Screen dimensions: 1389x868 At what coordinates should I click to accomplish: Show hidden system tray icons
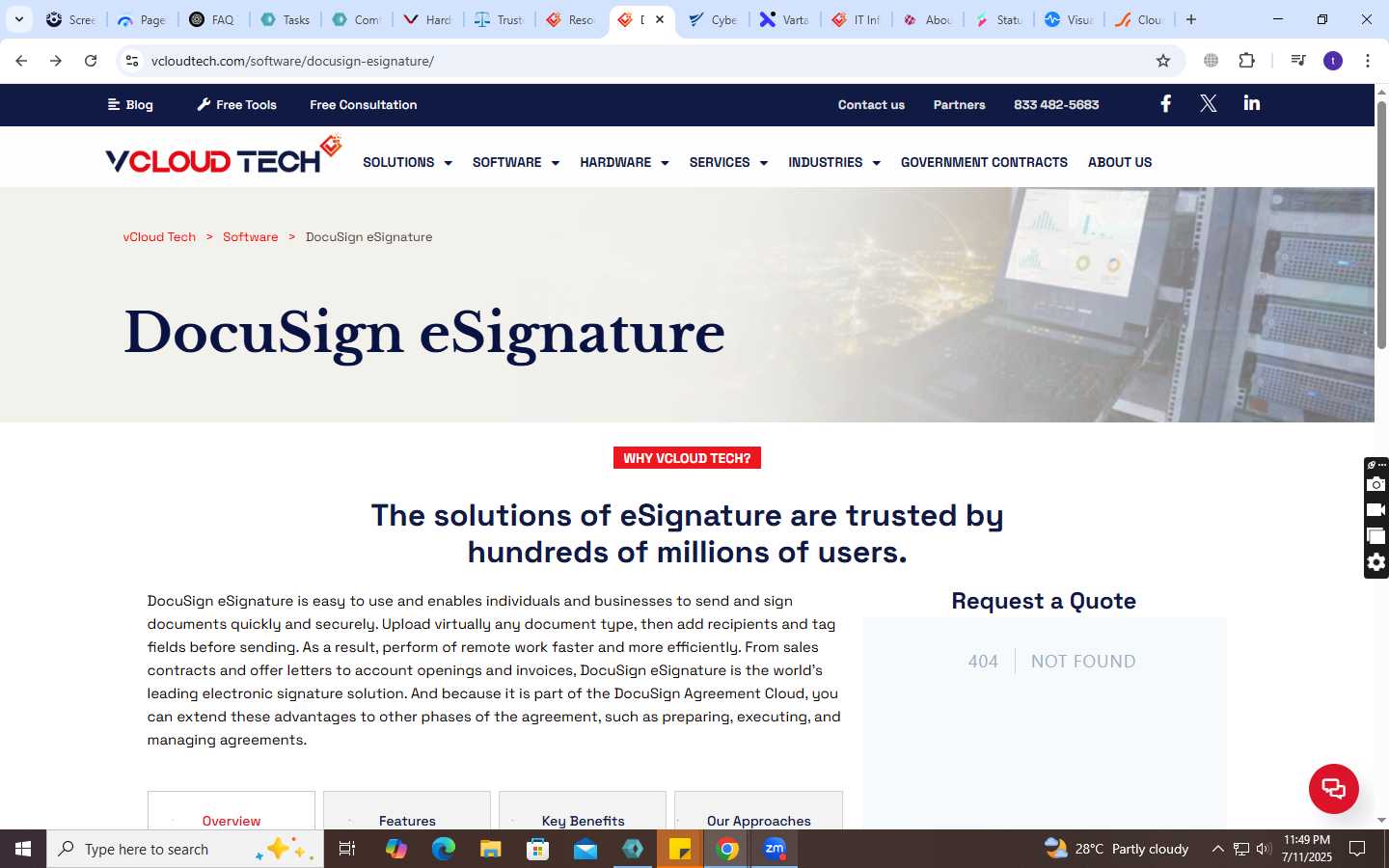(1217, 849)
